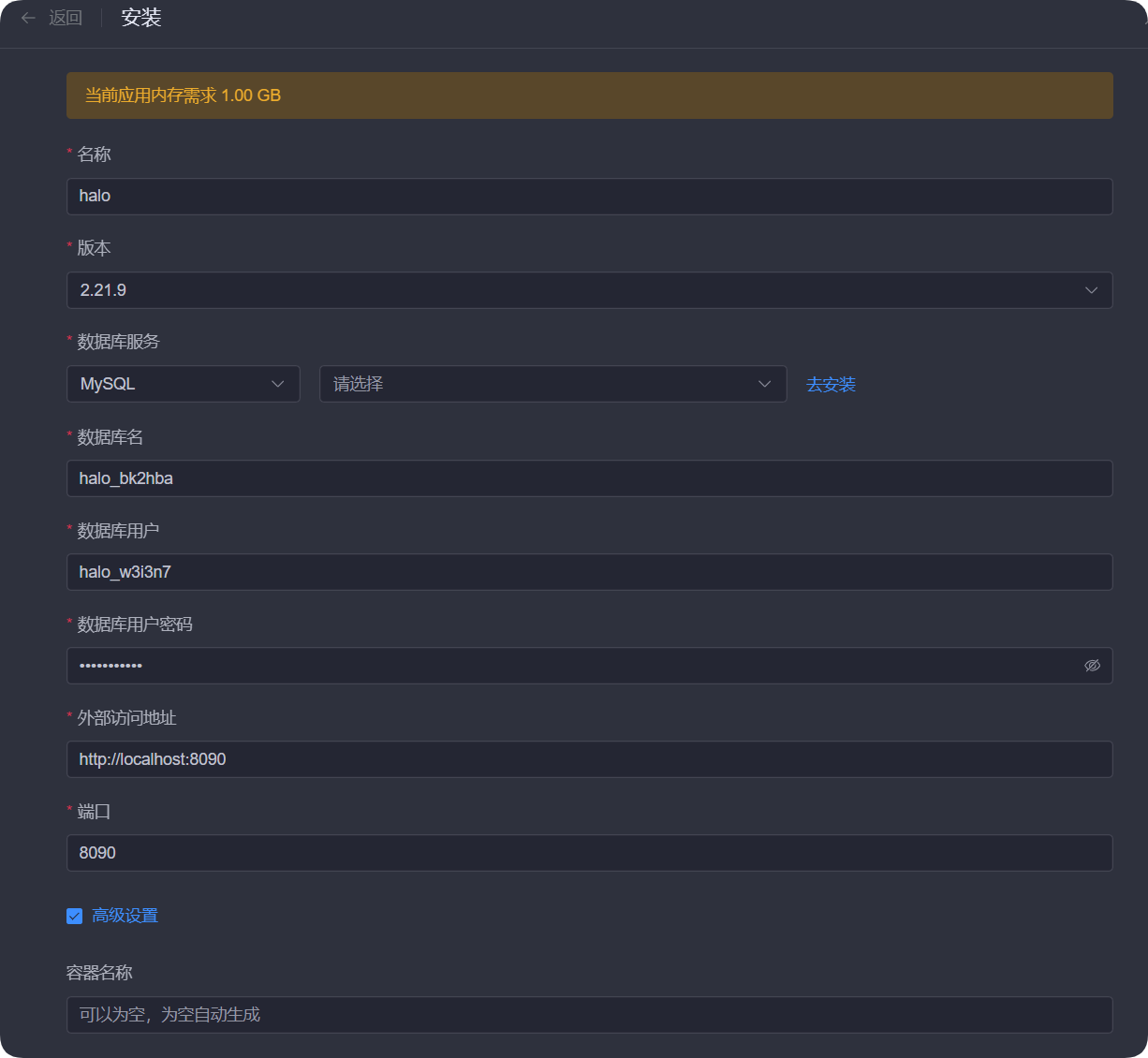Image resolution: width=1148 pixels, height=1058 pixels.
Task: Uncheck the 高级设置 advanced settings checkbox
Action: pos(74,915)
